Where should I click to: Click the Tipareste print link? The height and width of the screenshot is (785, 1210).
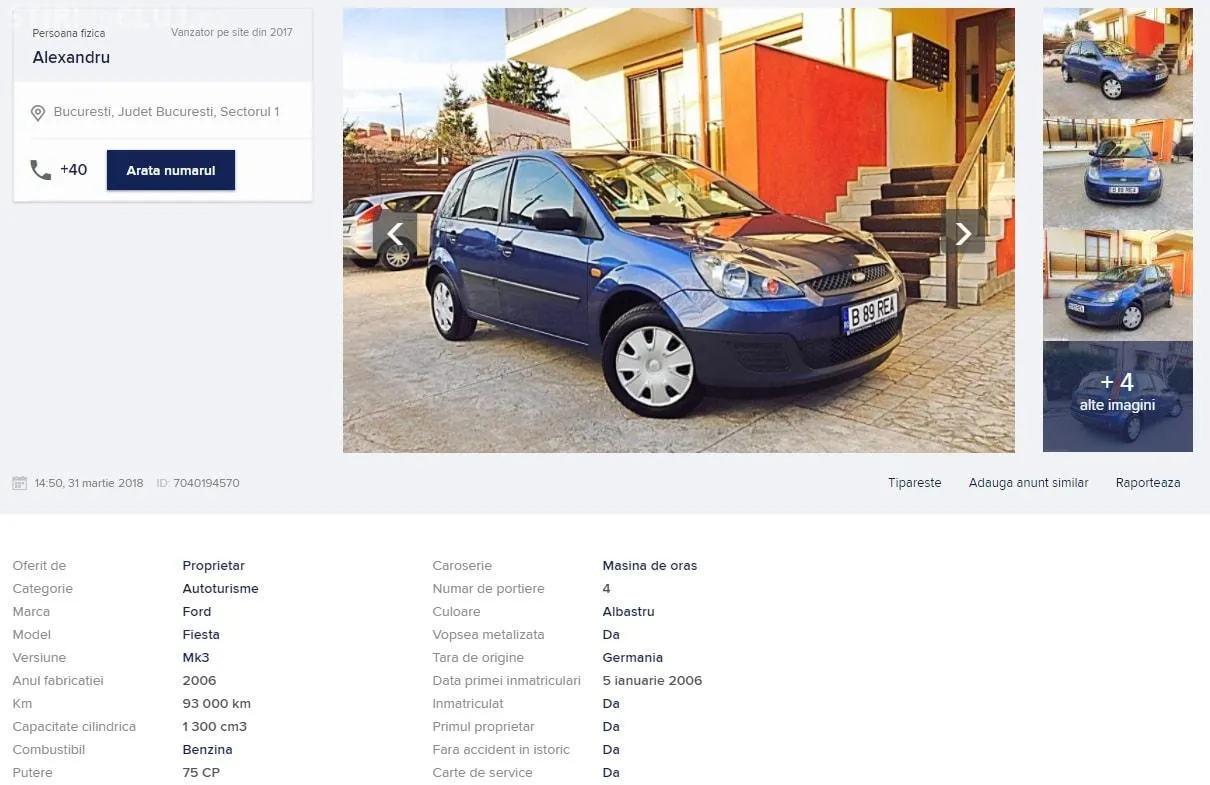[915, 483]
